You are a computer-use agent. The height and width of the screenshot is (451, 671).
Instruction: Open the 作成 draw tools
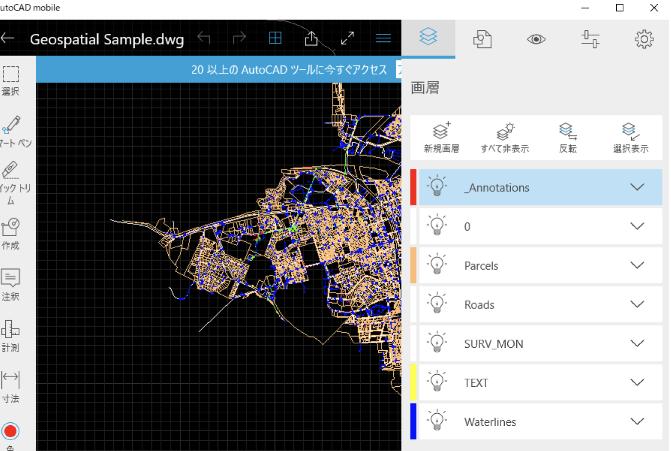[x=11, y=234]
